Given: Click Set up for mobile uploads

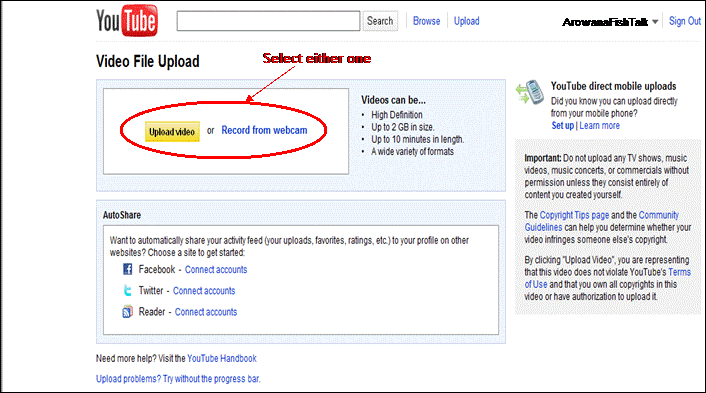Looking at the screenshot, I should [x=563, y=126].
